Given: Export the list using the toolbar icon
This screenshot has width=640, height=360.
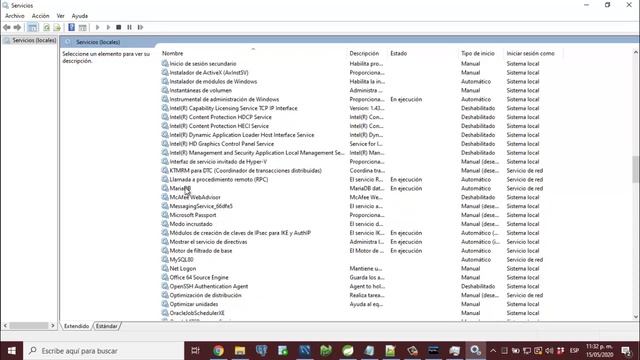Looking at the screenshot, I should [x=57, y=27].
